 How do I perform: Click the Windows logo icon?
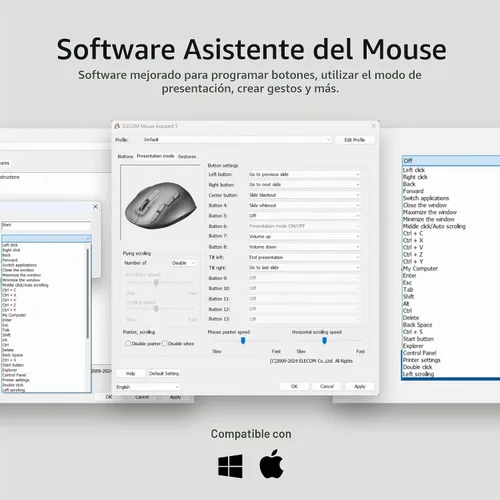230,466
